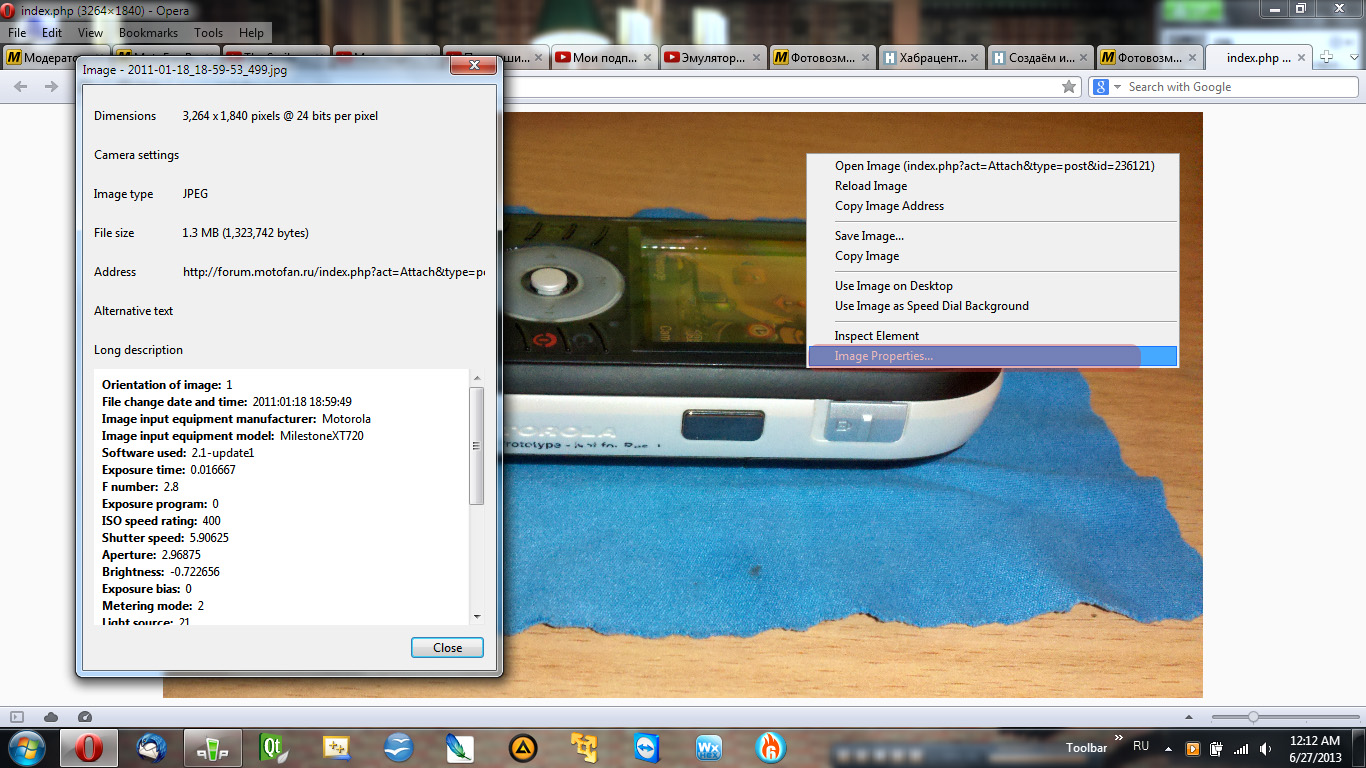Adjust the page zoom slider
This screenshot has width=1366, height=768.
tap(1253, 717)
